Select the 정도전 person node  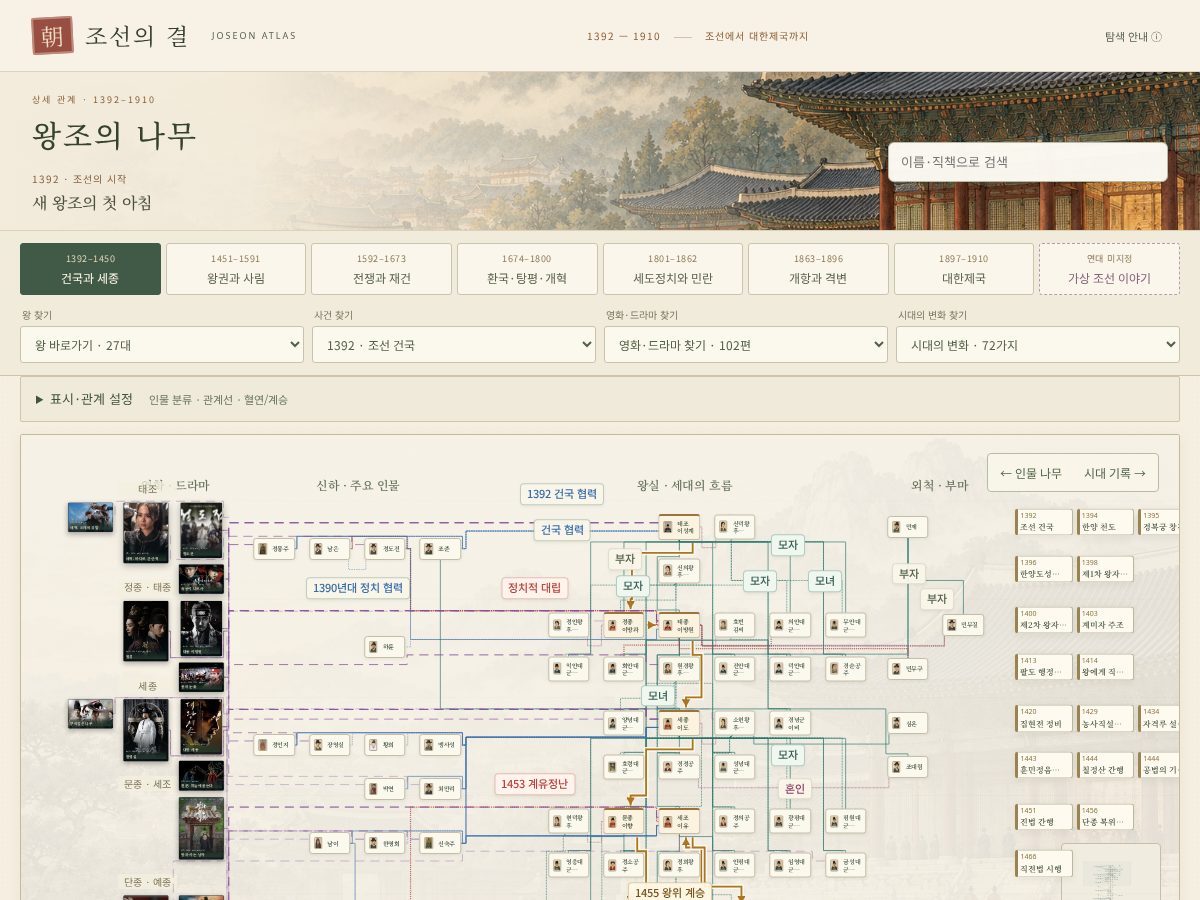pos(385,548)
